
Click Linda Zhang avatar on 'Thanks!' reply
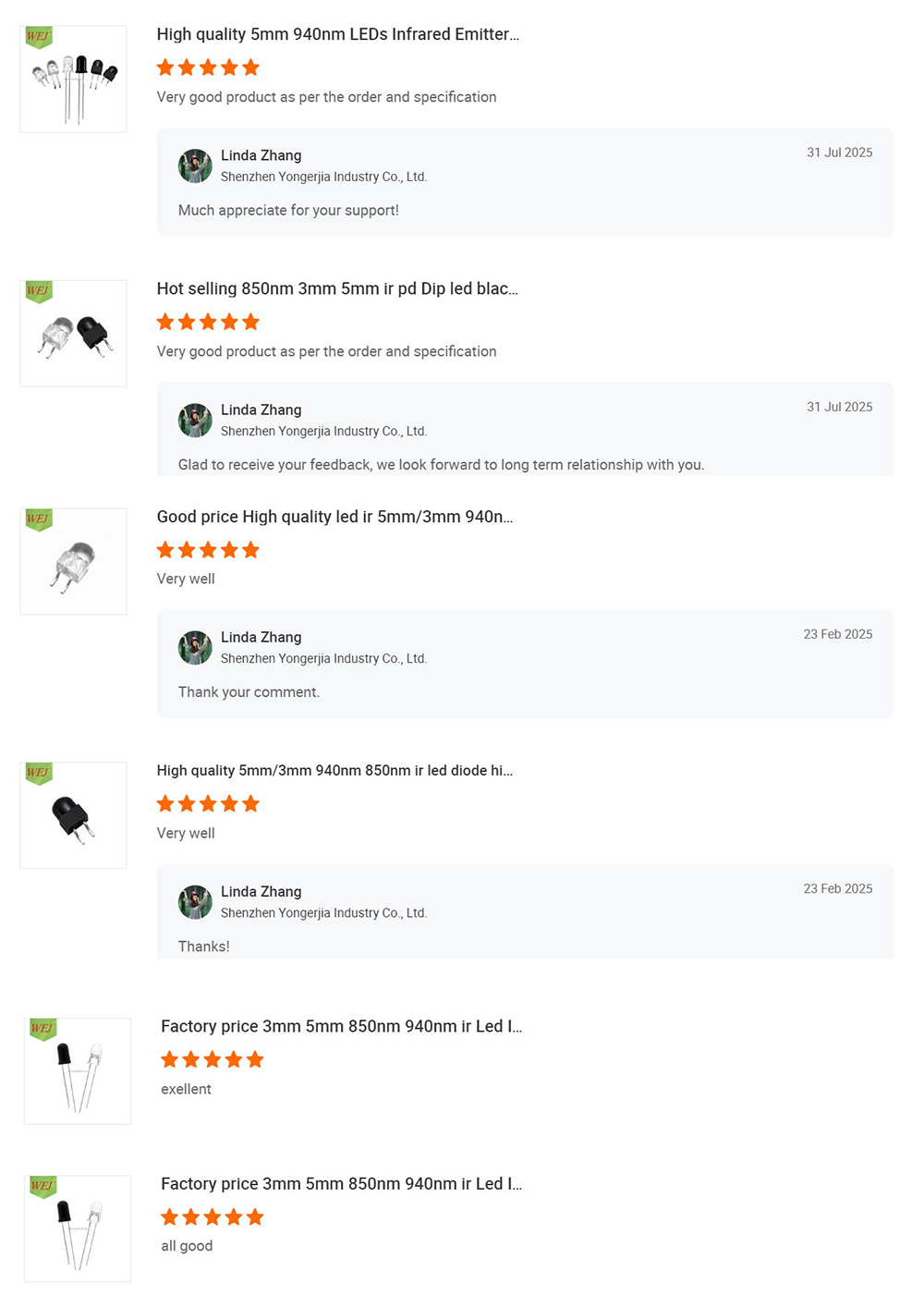click(195, 901)
